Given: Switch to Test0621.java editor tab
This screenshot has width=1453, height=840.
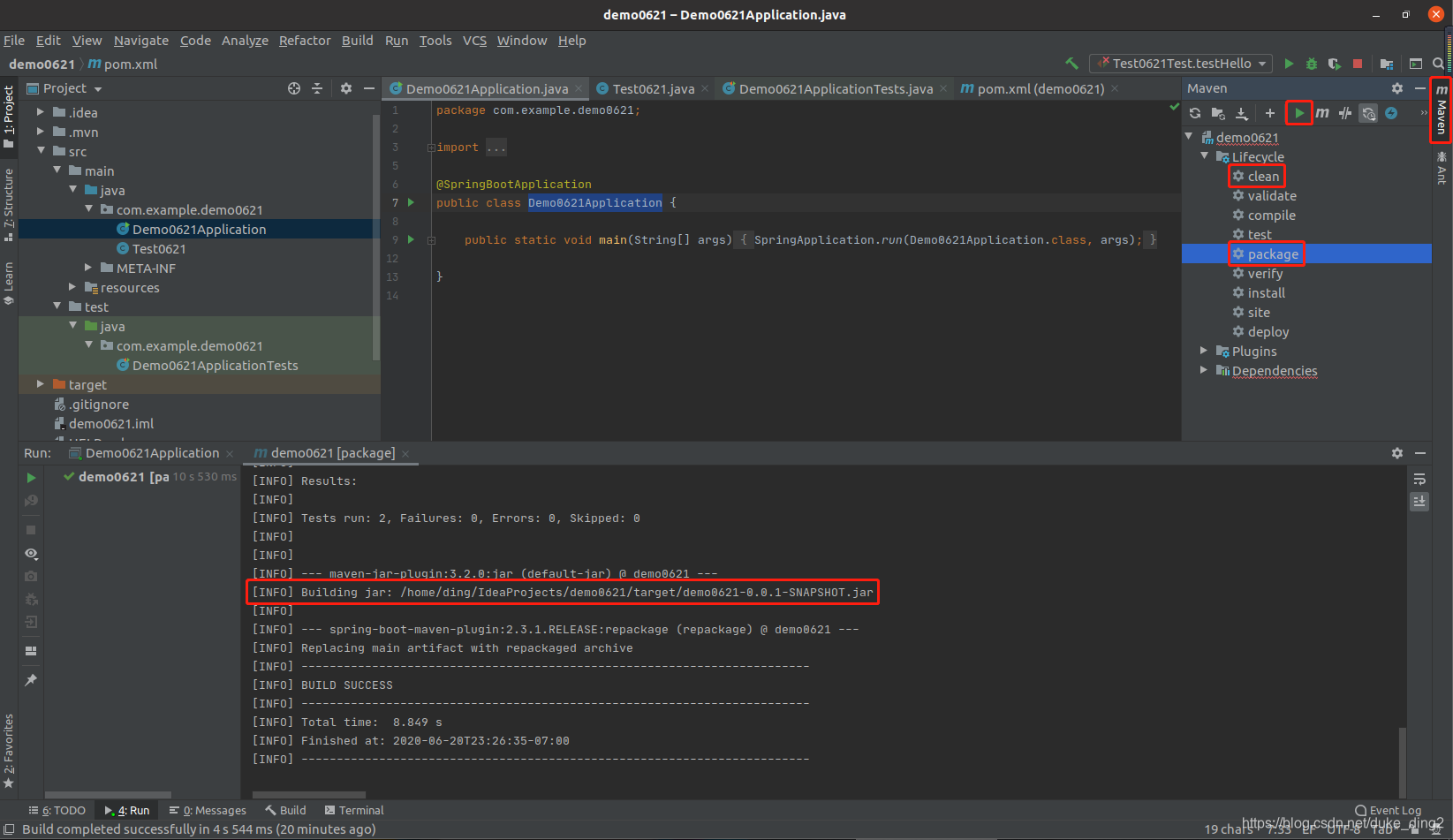Looking at the screenshot, I should pos(653,88).
